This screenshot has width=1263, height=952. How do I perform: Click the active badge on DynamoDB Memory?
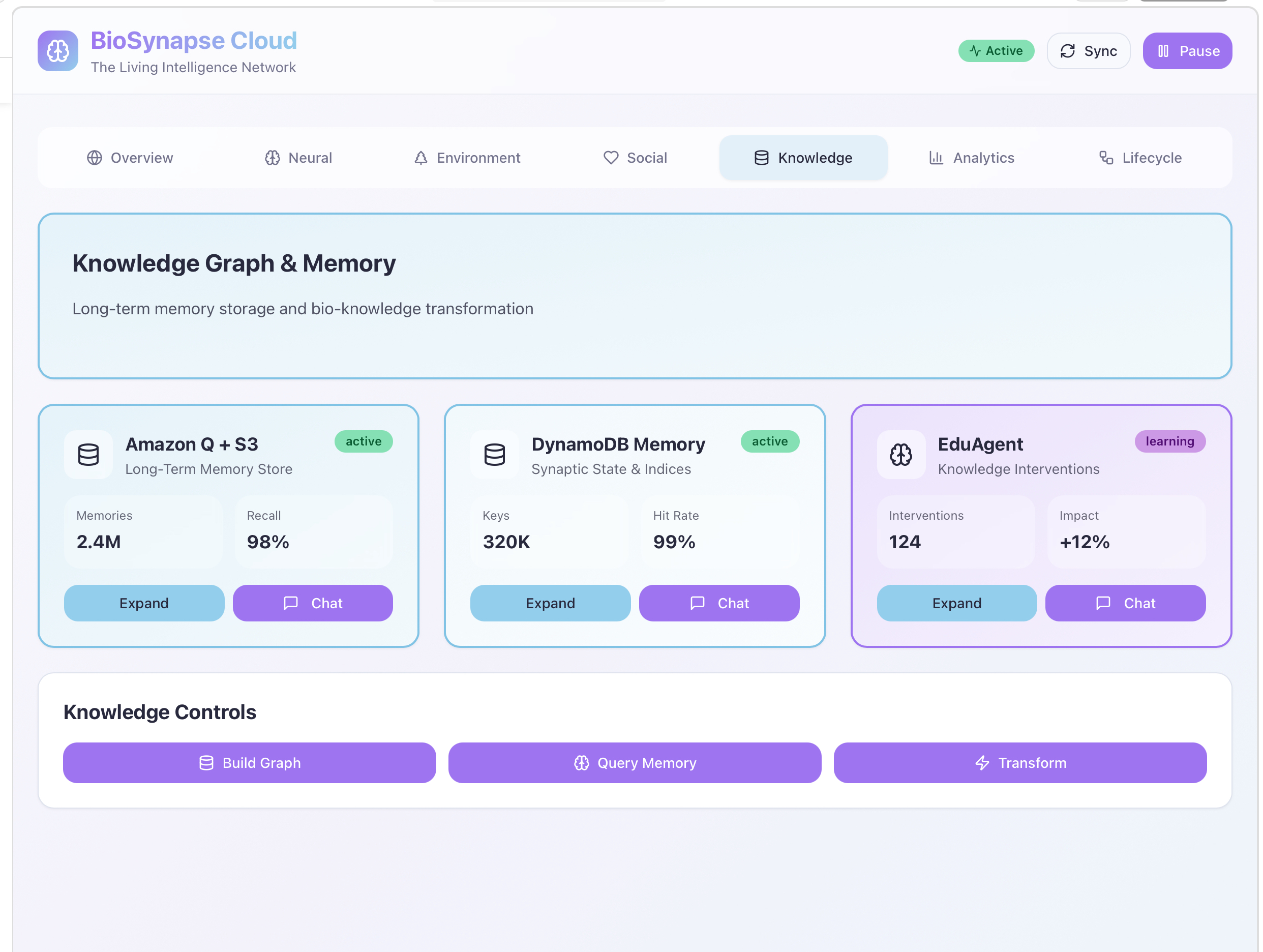tap(769, 441)
